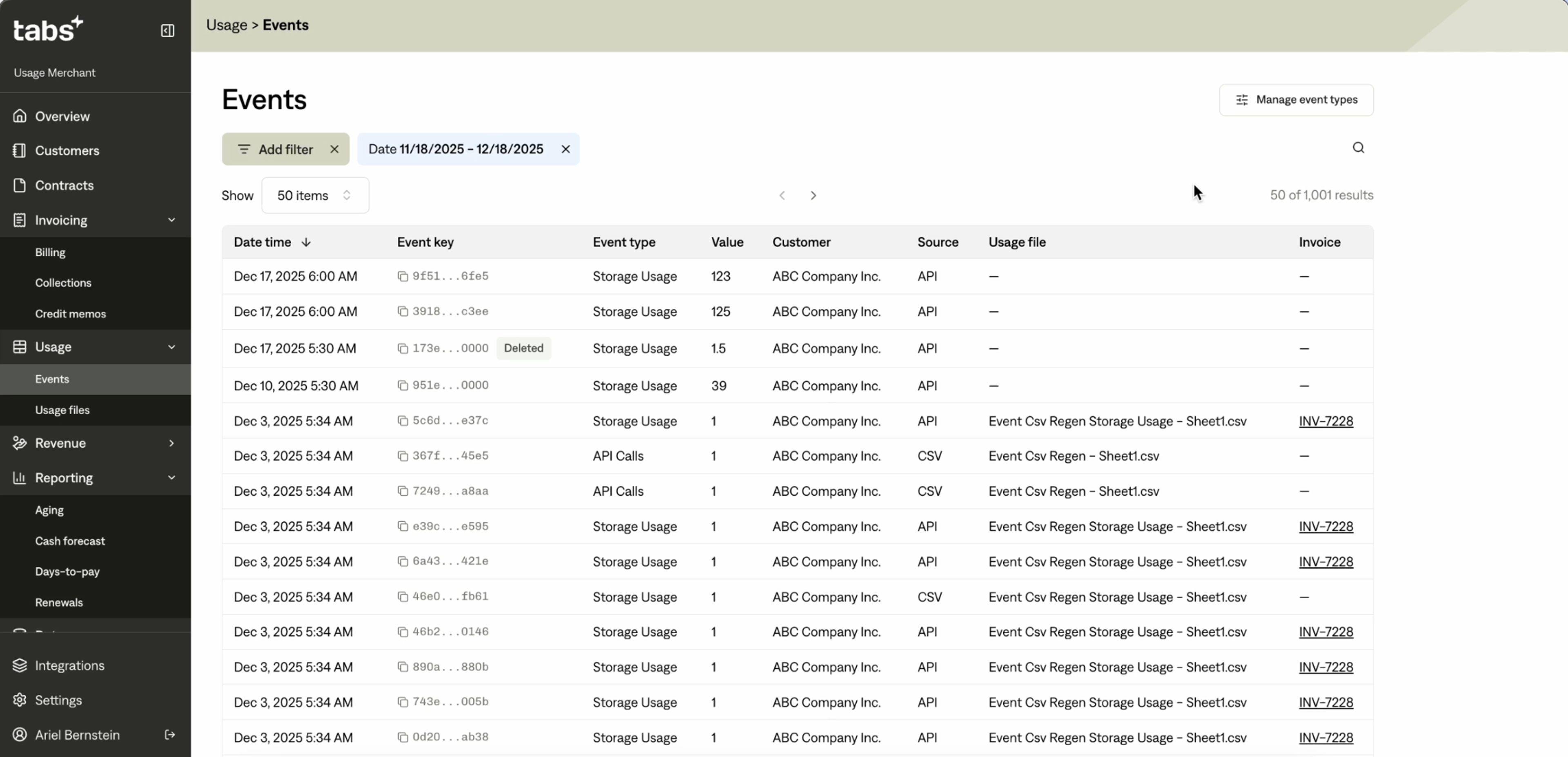The height and width of the screenshot is (757, 1568).
Task: Copy event key 367f...45e5
Action: [402, 456]
